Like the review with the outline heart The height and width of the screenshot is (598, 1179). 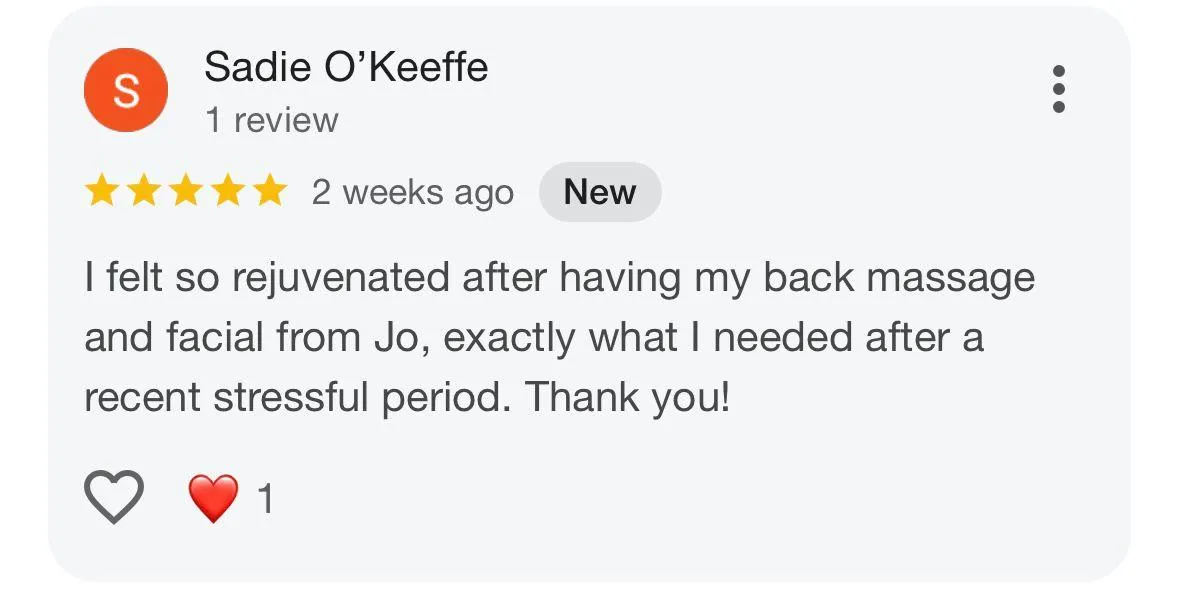coord(113,497)
